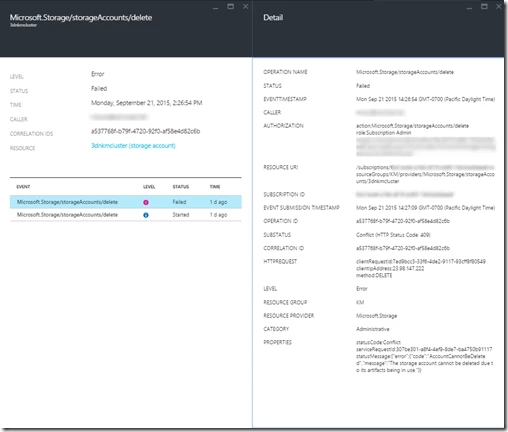Click the statusCode:Conflict properties line

coord(378,342)
